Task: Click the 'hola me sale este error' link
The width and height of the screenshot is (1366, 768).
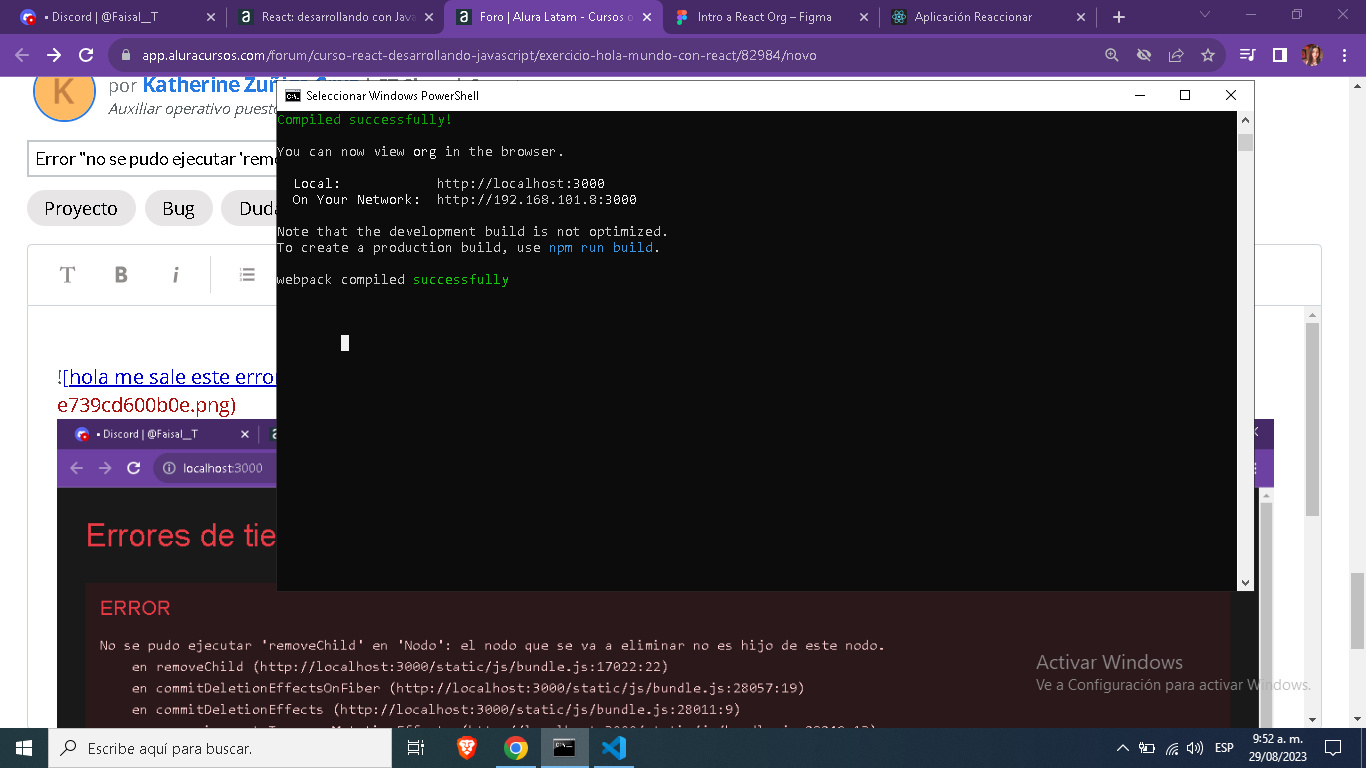Action: point(172,377)
